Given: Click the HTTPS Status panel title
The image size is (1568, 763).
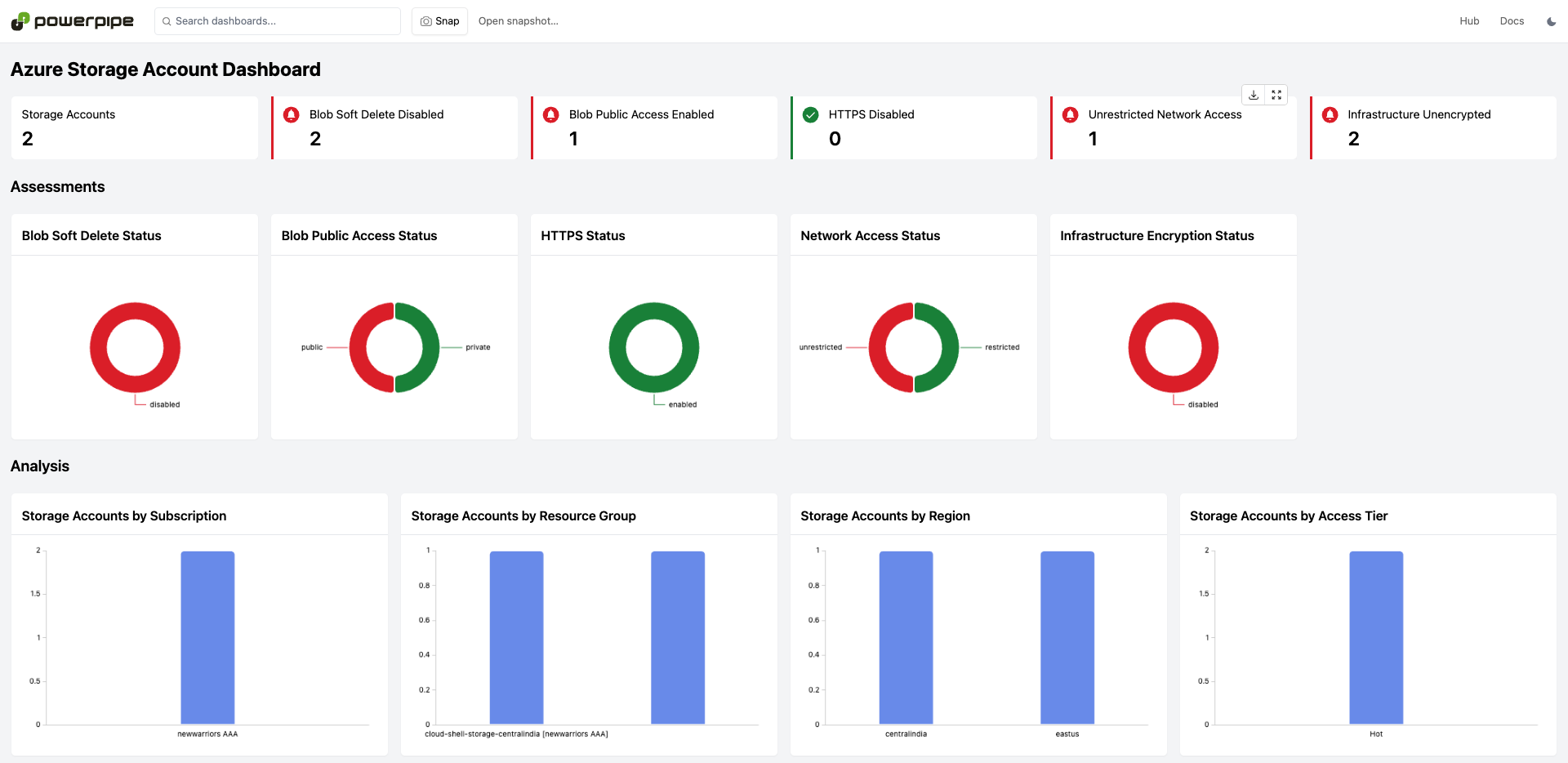Looking at the screenshot, I should [x=583, y=235].
